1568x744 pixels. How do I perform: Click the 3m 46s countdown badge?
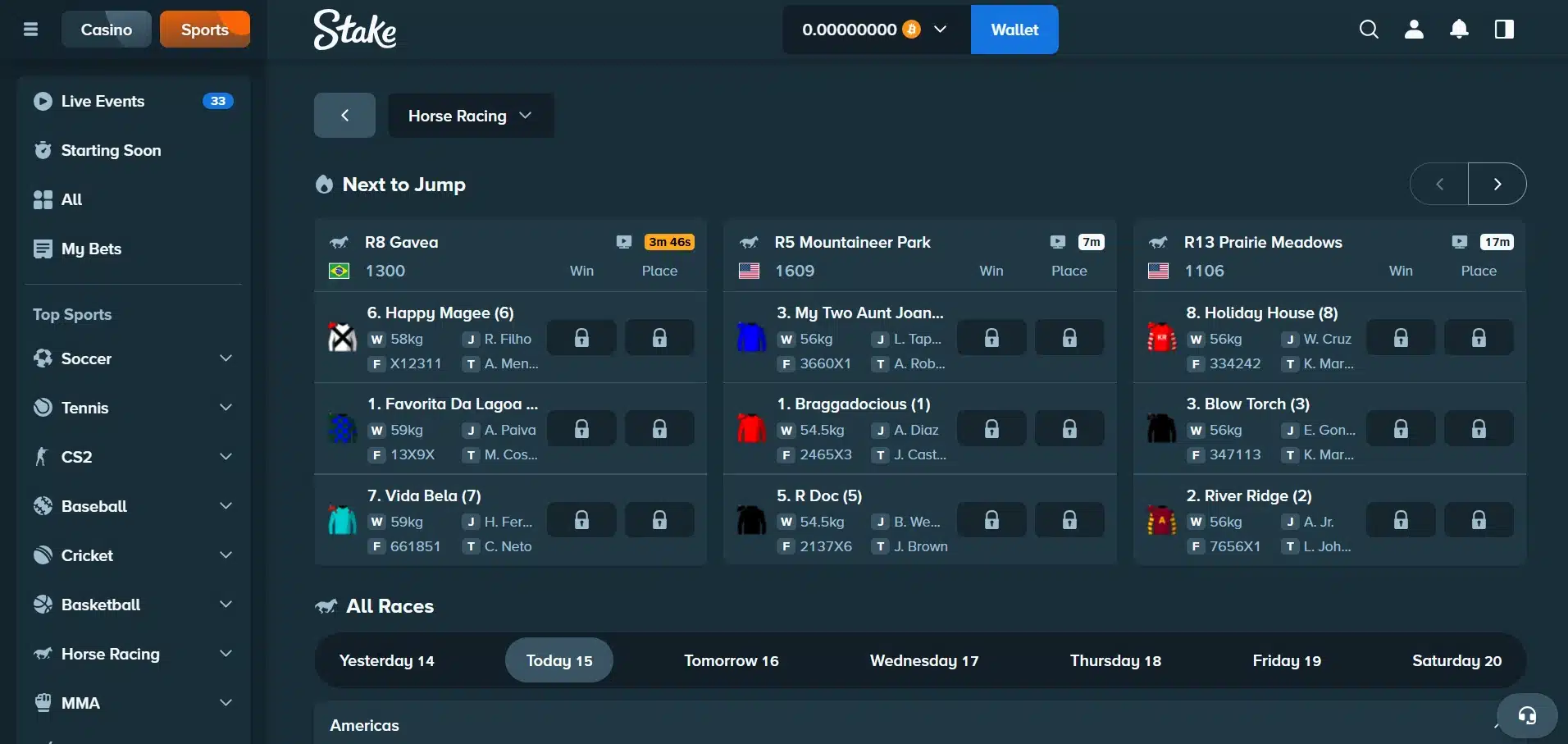[x=669, y=242]
